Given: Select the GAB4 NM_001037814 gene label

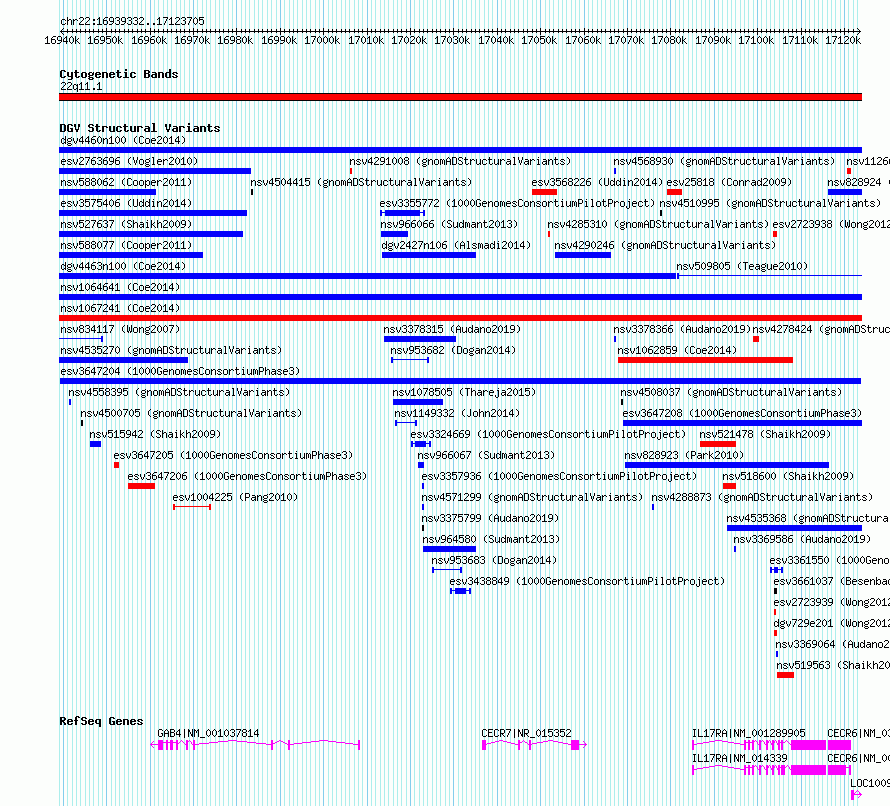Looking at the screenshot, I should (x=208, y=733).
